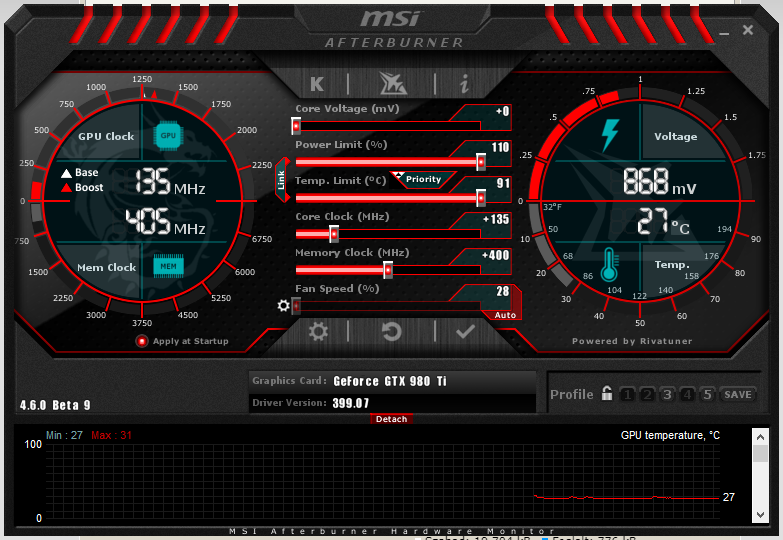
Task: Click the 405 MHz mem clock reading
Action: [165, 222]
